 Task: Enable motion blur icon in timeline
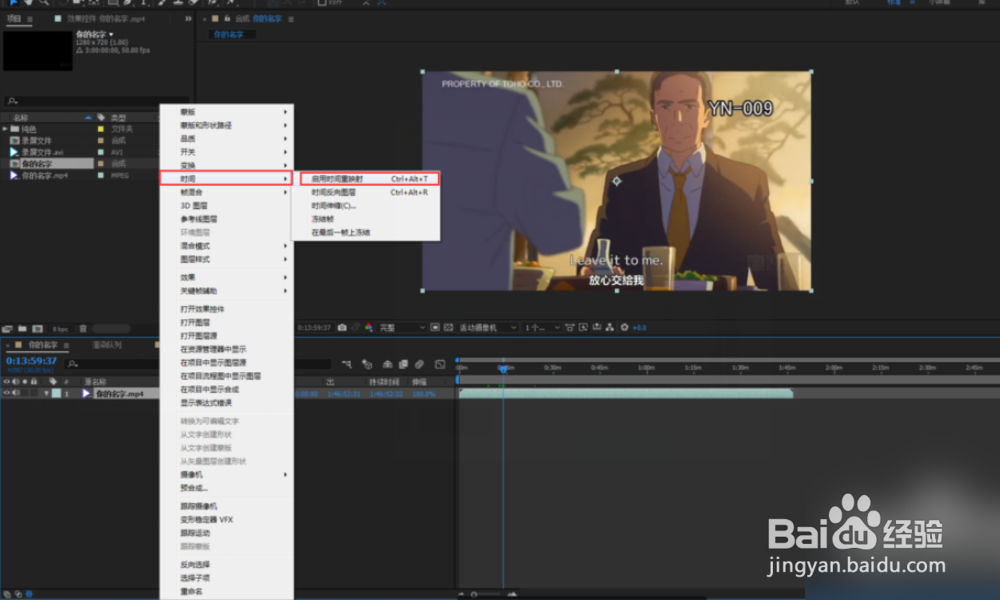click(419, 364)
